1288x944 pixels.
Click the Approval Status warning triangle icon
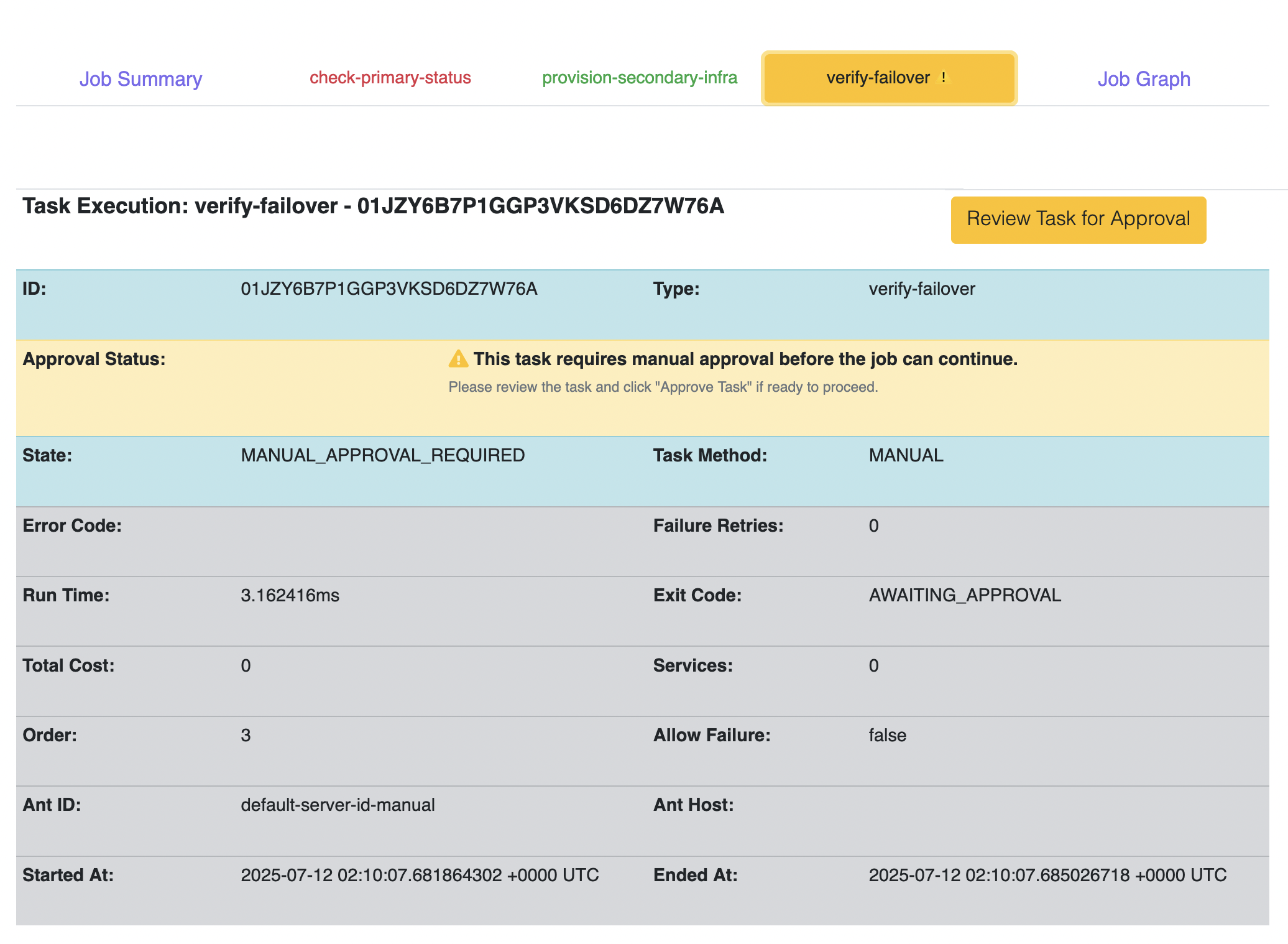(458, 359)
